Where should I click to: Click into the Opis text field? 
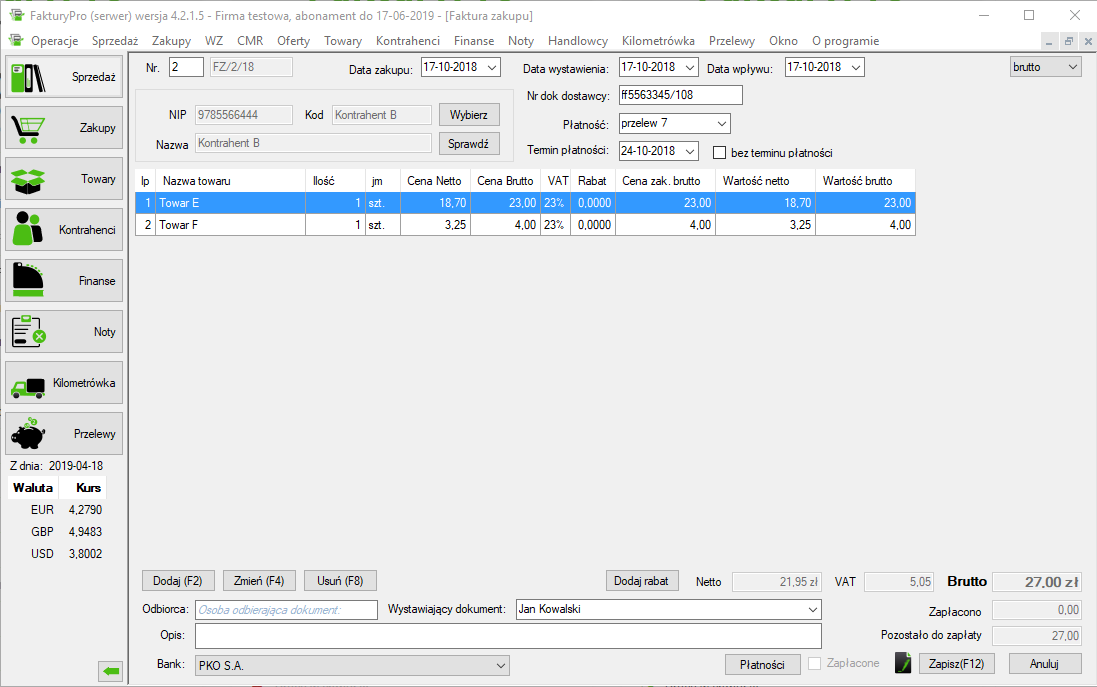508,637
